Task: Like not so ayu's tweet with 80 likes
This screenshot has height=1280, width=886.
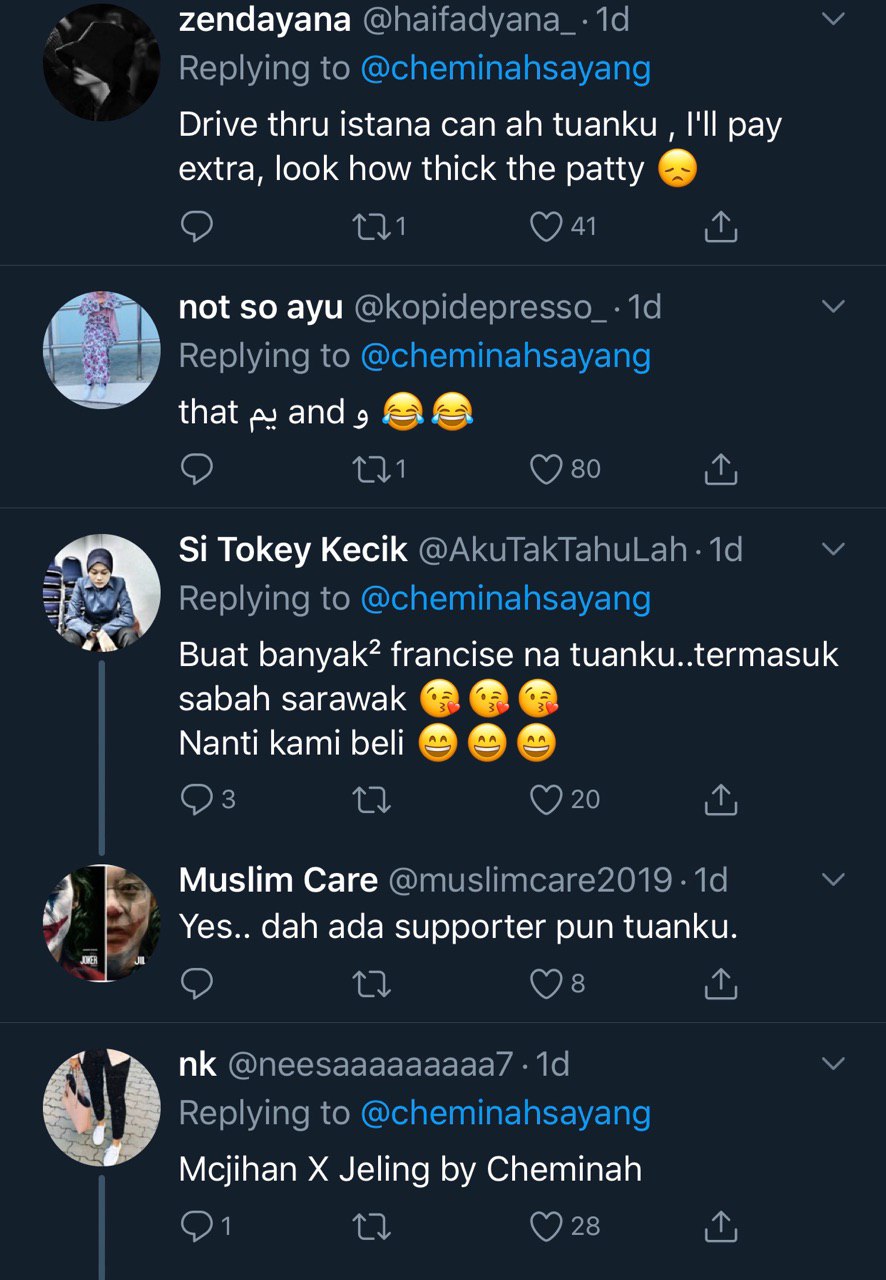Action: click(x=546, y=469)
